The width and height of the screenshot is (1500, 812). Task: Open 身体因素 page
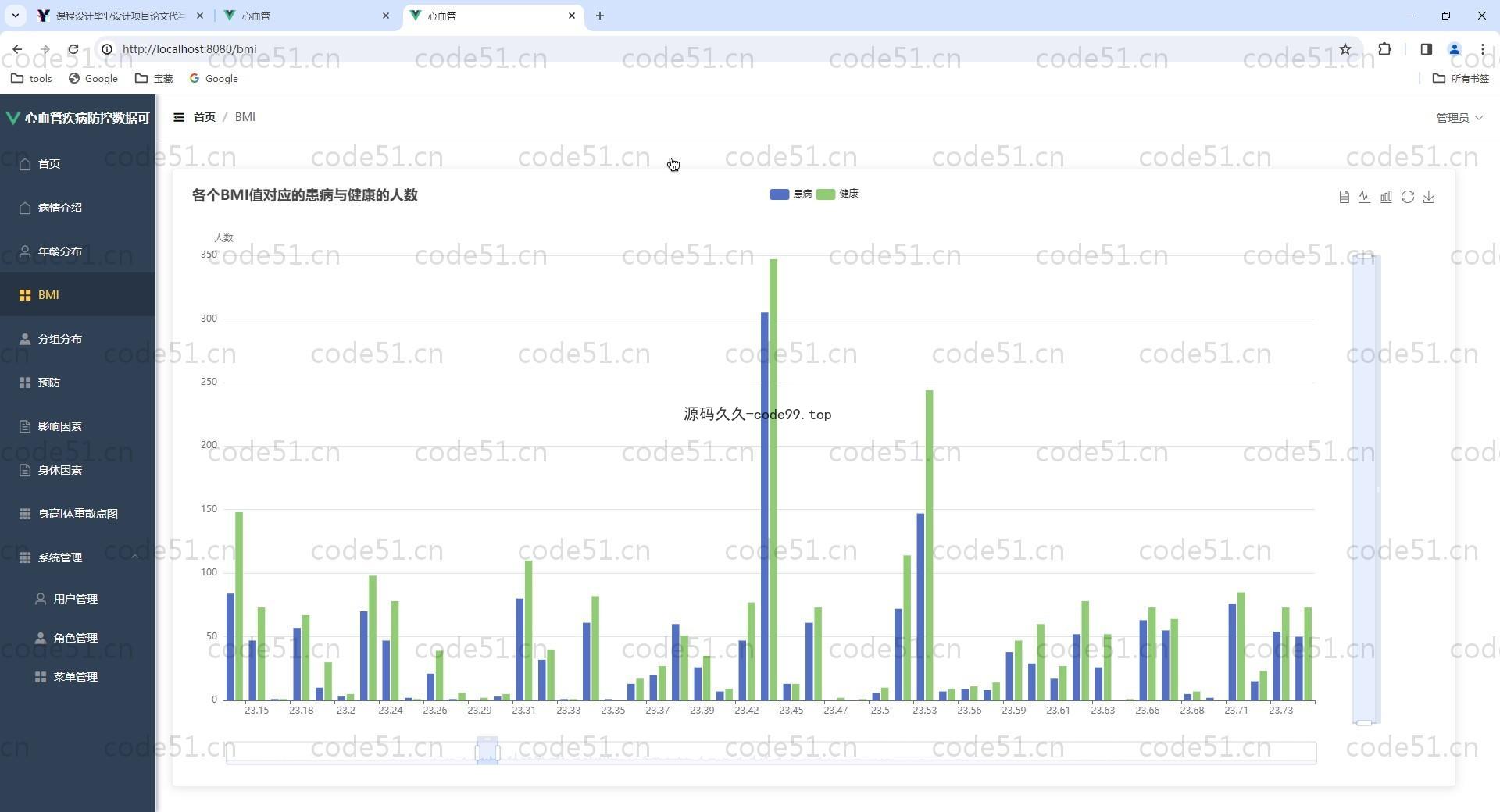pyautogui.click(x=78, y=470)
